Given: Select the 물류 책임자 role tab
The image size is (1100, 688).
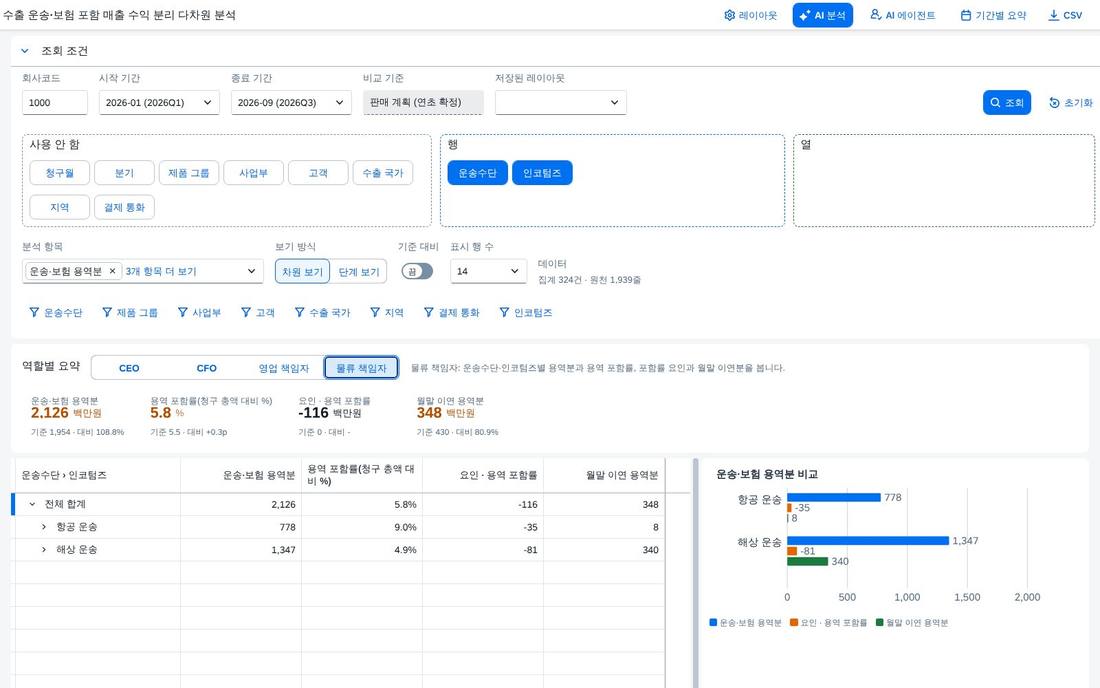Looking at the screenshot, I should pyautogui.click(x=361, y=367).
